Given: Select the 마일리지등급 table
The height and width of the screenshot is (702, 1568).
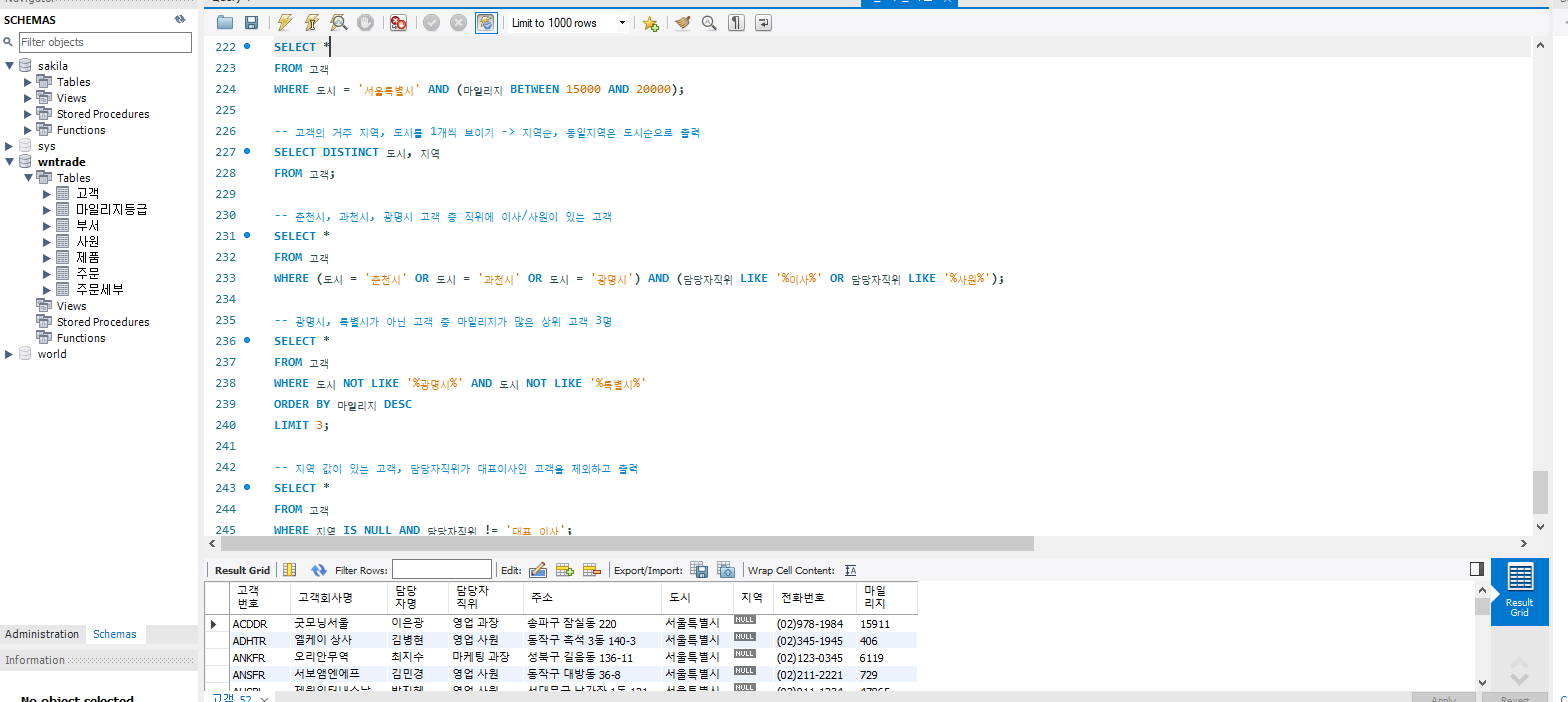Looking at the screenshot, I should pyautogui.click(x=112, y=210).
